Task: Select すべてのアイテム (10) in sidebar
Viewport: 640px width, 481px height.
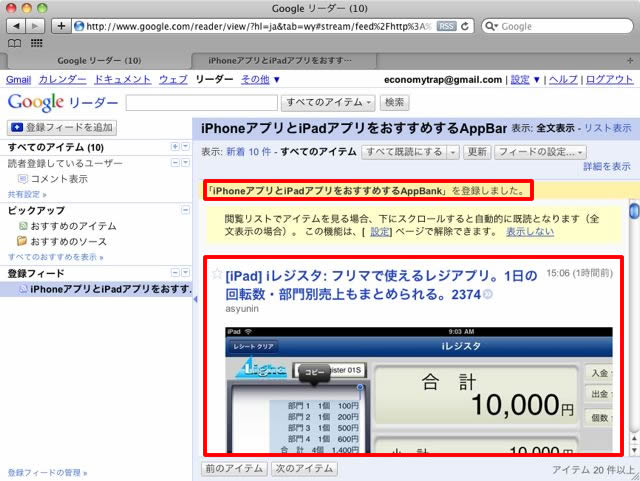Action: pos(56,147)
